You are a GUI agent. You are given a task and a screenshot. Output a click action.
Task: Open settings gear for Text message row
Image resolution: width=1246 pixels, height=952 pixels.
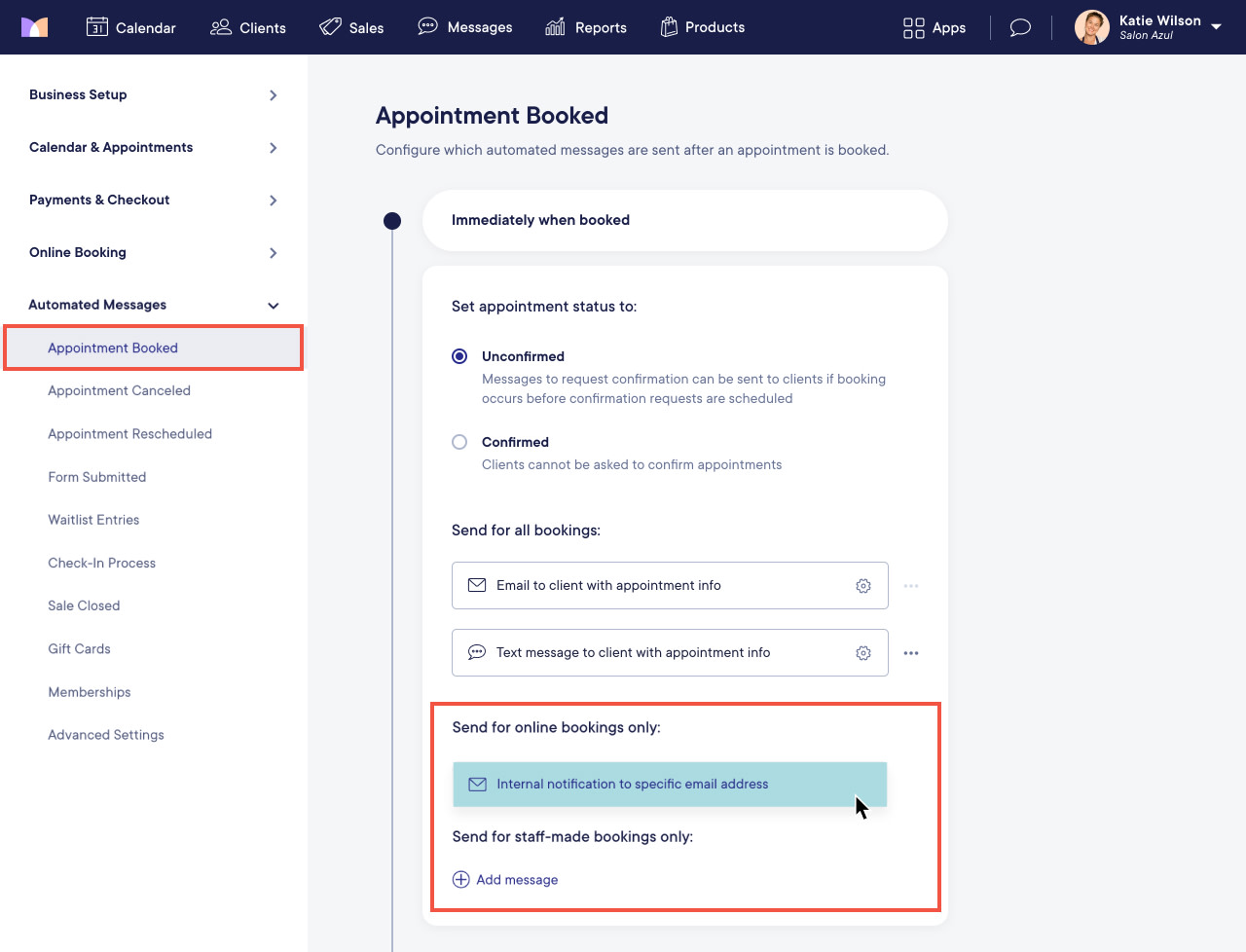tap(863, 653)
